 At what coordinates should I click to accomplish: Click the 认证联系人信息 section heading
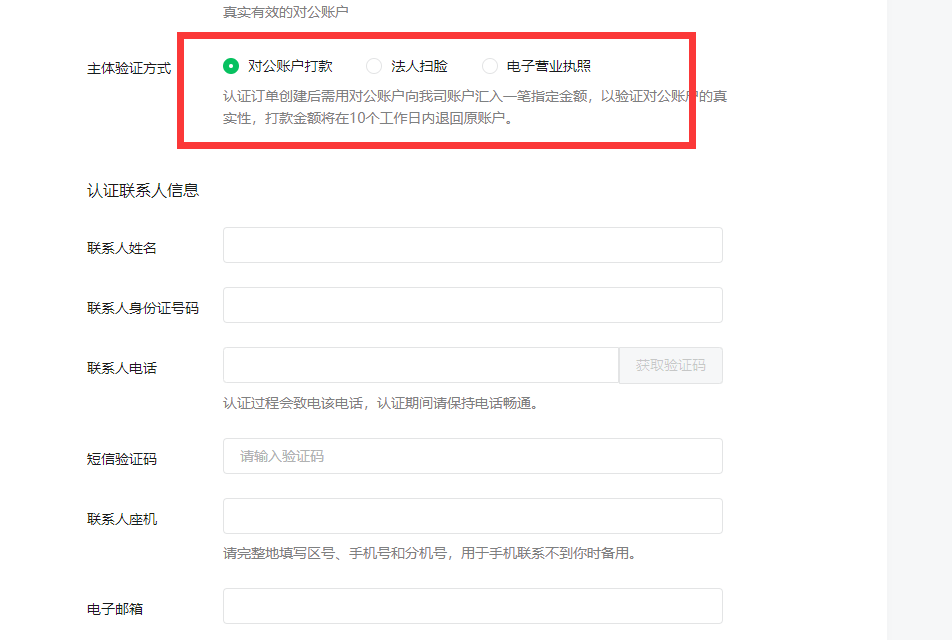(x=143, y=191)
